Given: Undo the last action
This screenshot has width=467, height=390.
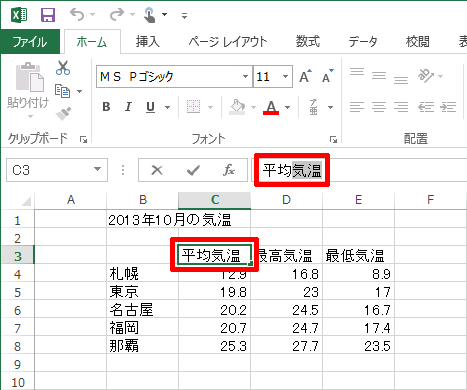Looking at the screenshot, I should click(x=77, y=15).
